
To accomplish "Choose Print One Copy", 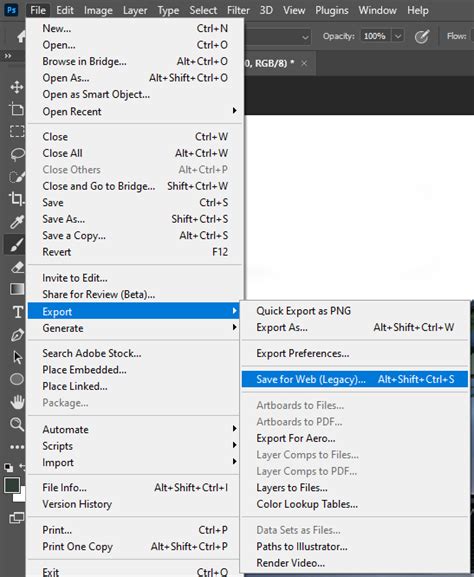I will [134, 546].
